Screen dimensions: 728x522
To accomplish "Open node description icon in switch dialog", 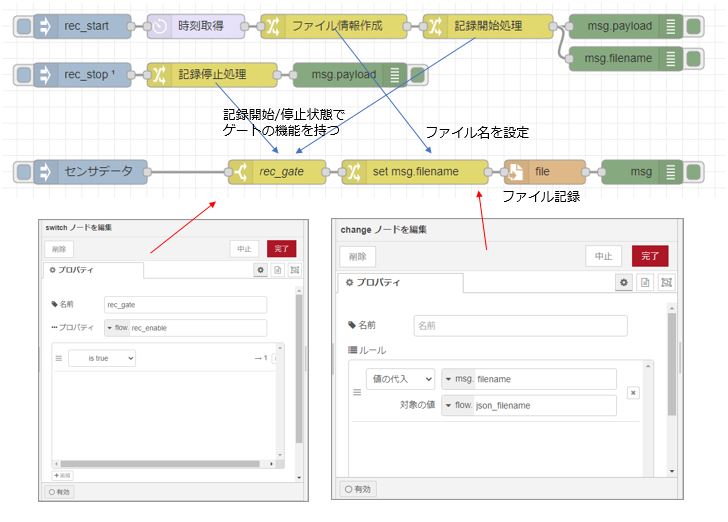I will (x=277, y=270).
